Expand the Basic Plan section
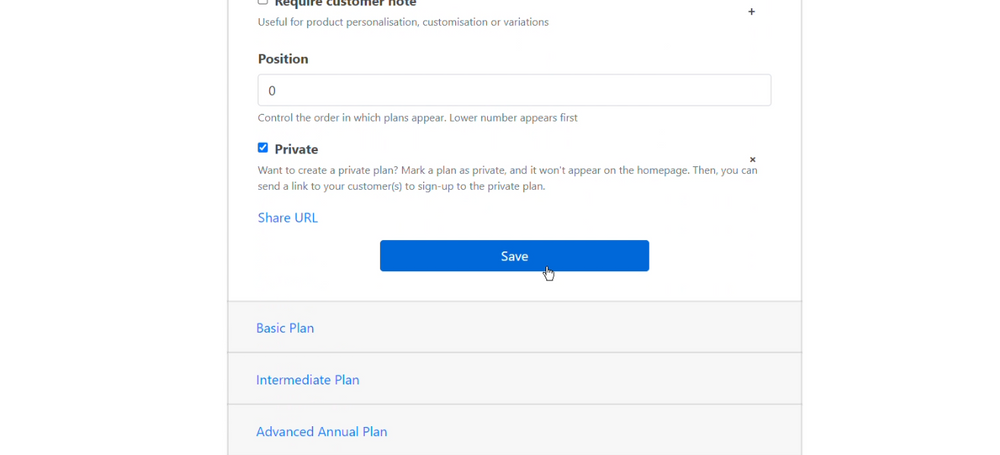Image resolution: width=1000 pixels, height=455 pixels. (285, 328)
